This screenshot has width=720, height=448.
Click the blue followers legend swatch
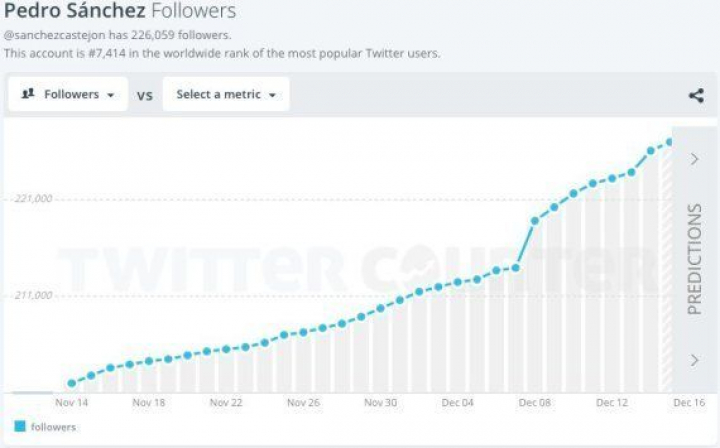(x=20, y=427)
